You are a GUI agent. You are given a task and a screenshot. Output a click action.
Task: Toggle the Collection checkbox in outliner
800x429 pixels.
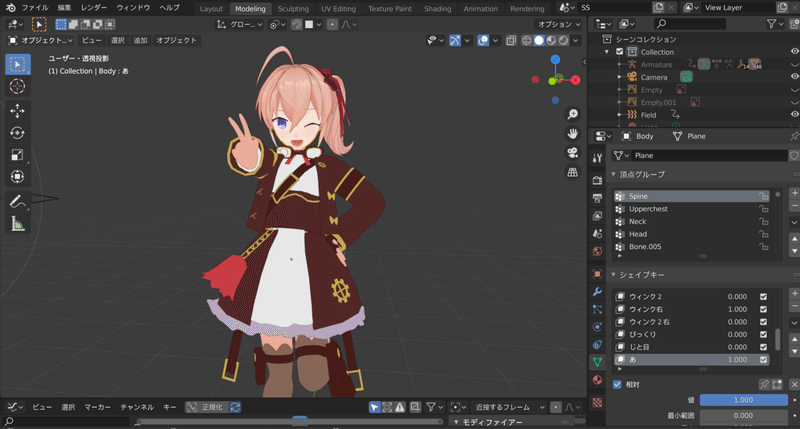(619, 52)
